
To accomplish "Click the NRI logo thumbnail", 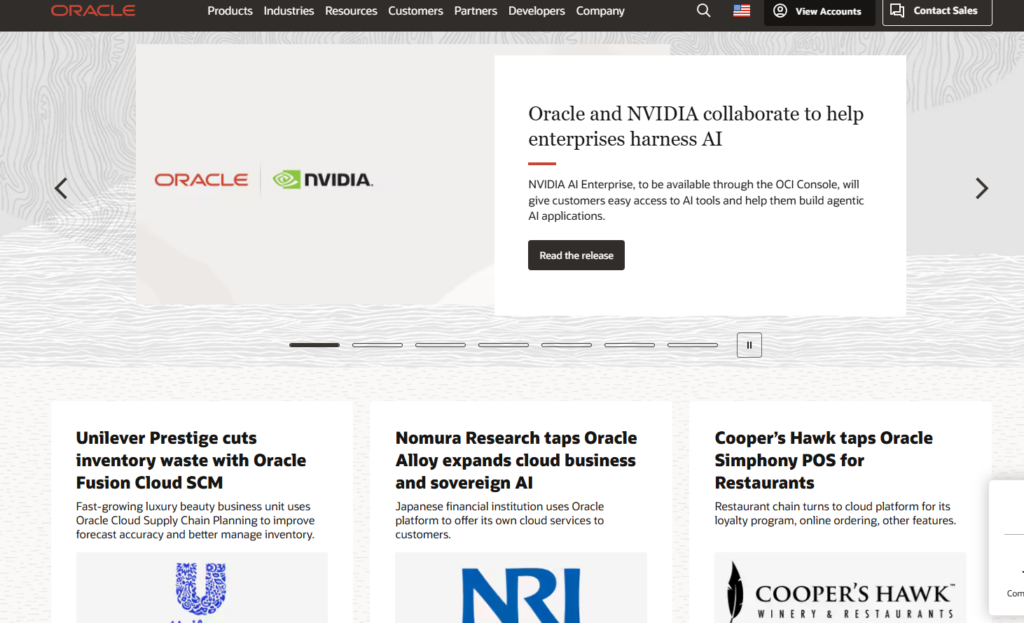I will (521, 588).
